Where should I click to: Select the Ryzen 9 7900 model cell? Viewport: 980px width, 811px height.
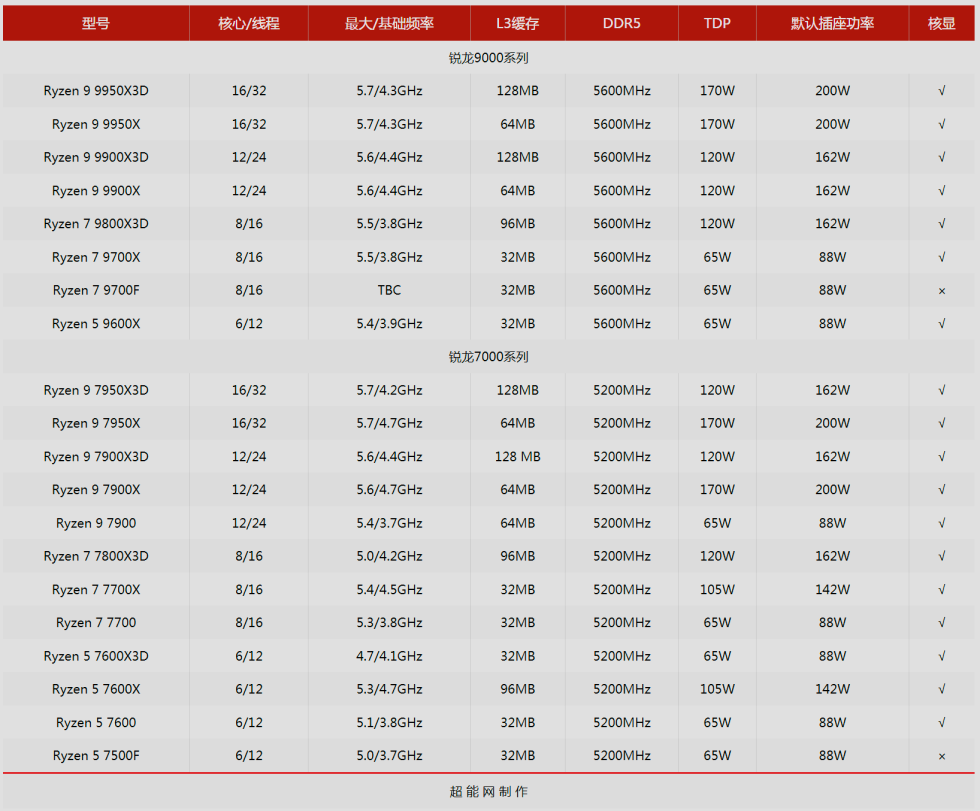96,524
